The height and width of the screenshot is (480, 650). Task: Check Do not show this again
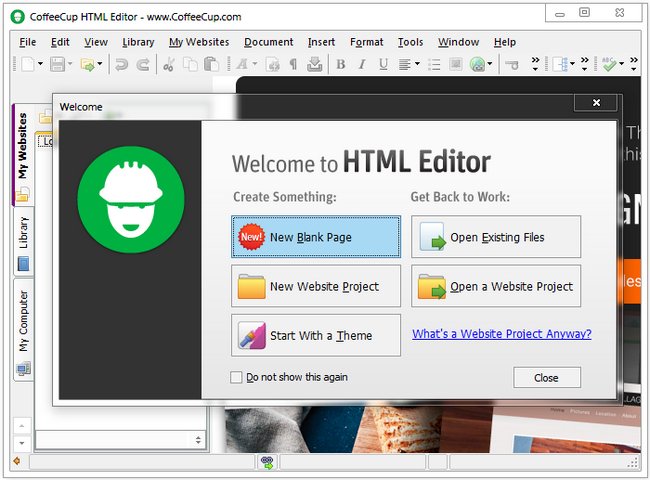click(236, 377)
